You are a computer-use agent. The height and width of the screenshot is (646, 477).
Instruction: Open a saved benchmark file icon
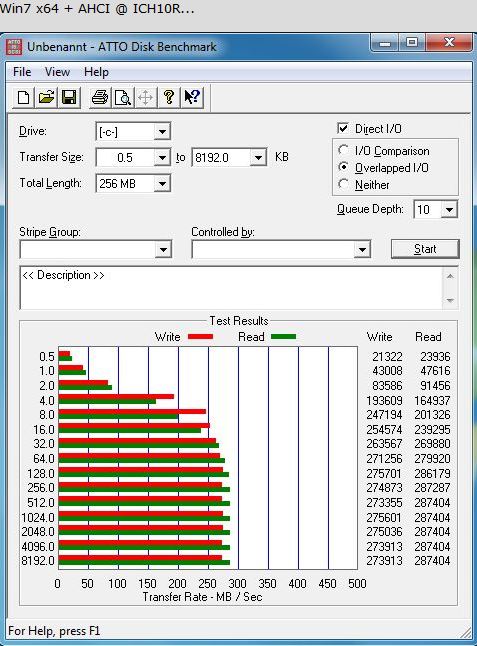point(46,98)
